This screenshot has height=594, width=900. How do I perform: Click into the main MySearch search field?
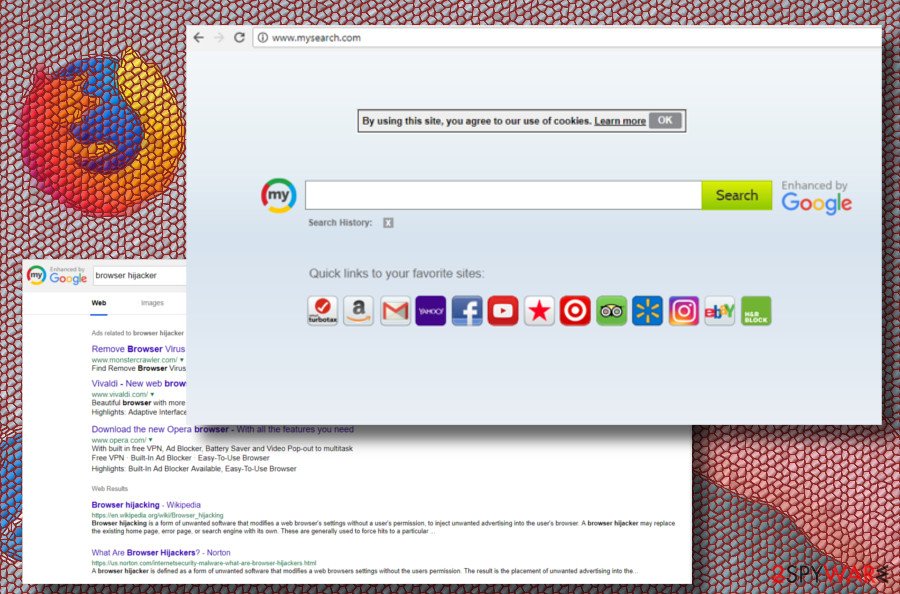pyautogui.click(x=503, y=195)
